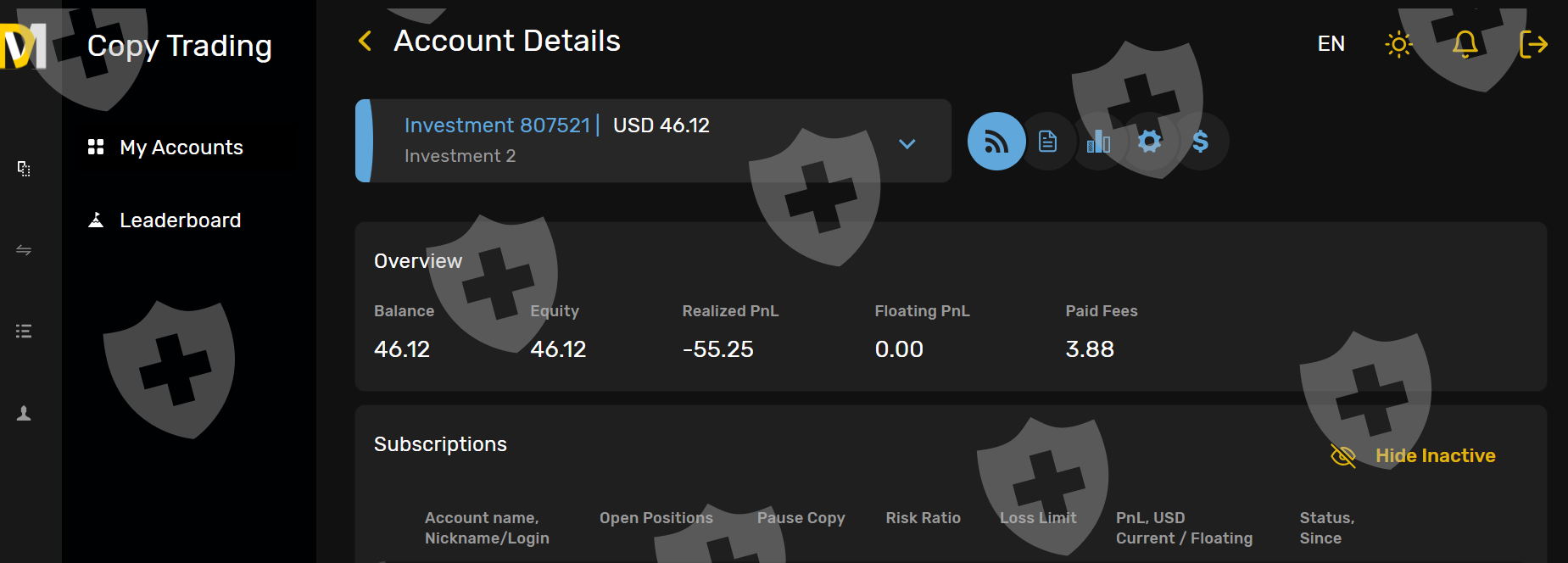Click the subscriptions feed icon button

point(996,142)
